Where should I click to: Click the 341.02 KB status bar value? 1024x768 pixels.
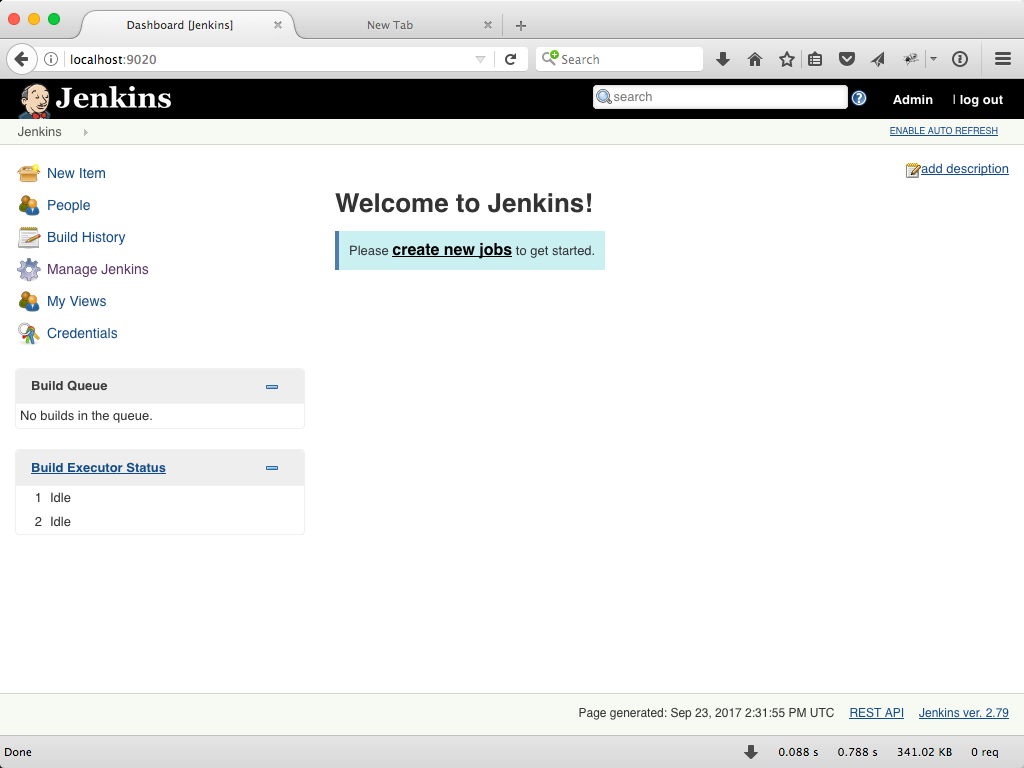click(924, 752)
